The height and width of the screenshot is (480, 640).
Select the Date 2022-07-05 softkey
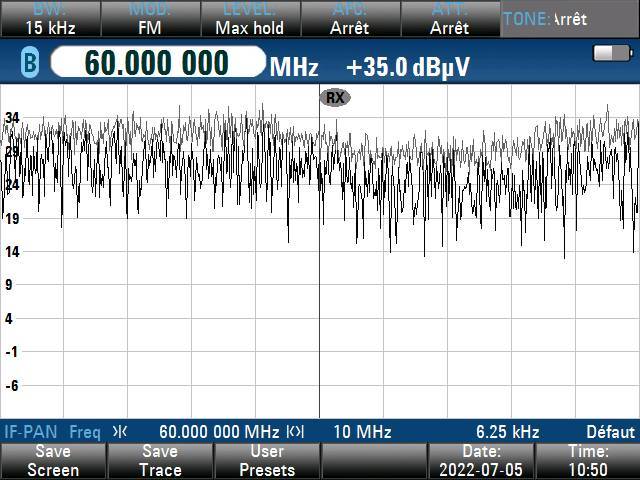pyautogui.click(x=481, y=461)
